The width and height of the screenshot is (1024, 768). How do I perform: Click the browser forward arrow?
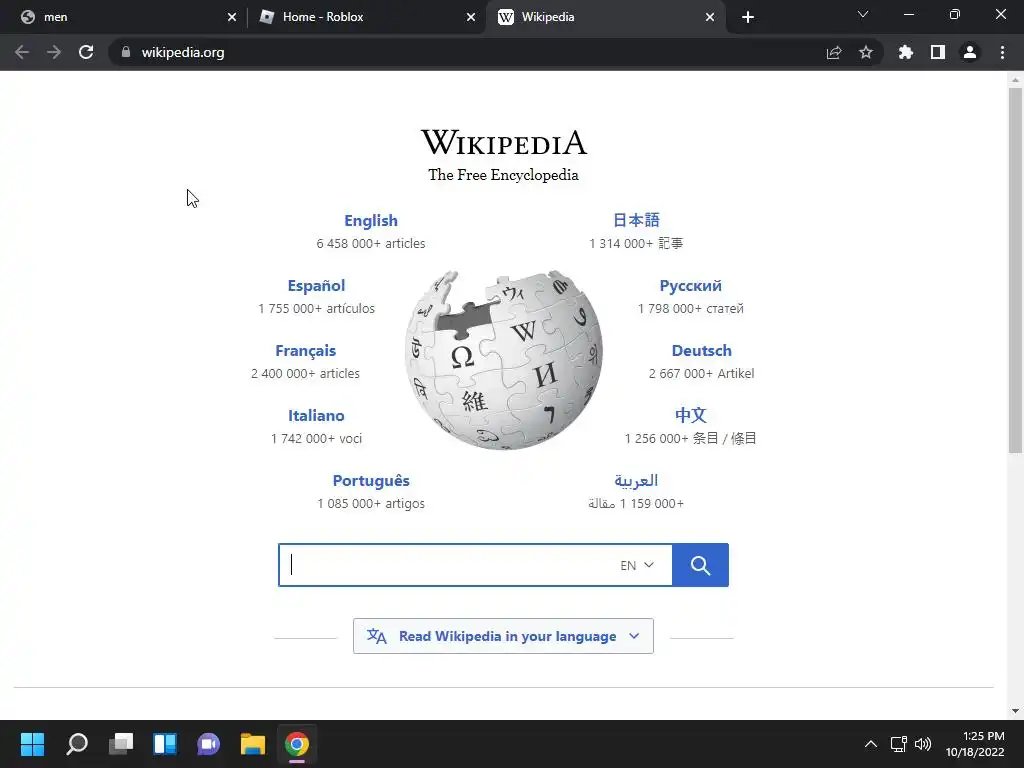pos(54,52)
